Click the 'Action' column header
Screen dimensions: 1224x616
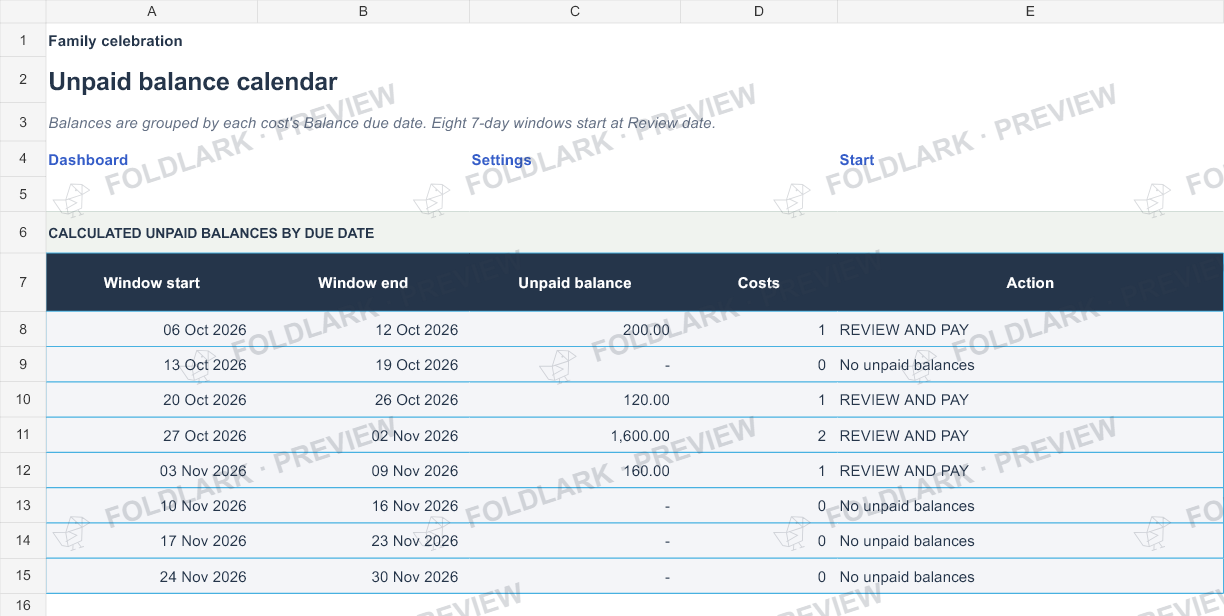click(1030, 283)
